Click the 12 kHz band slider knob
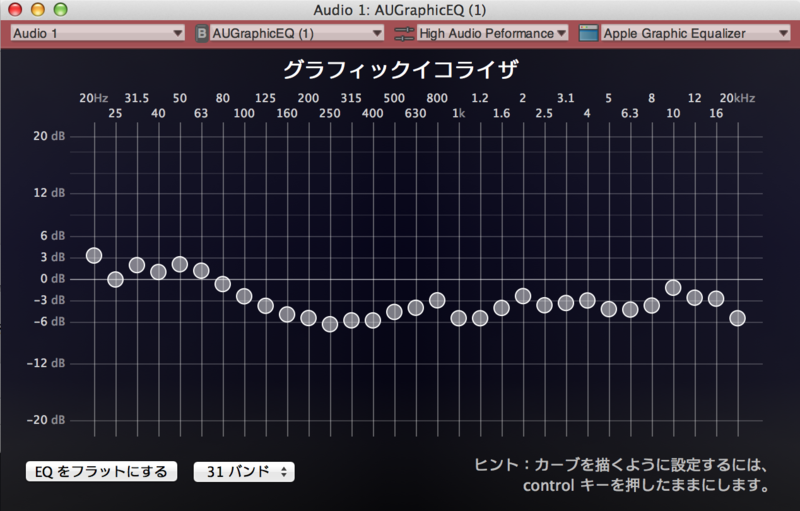 tap(694, 298)
